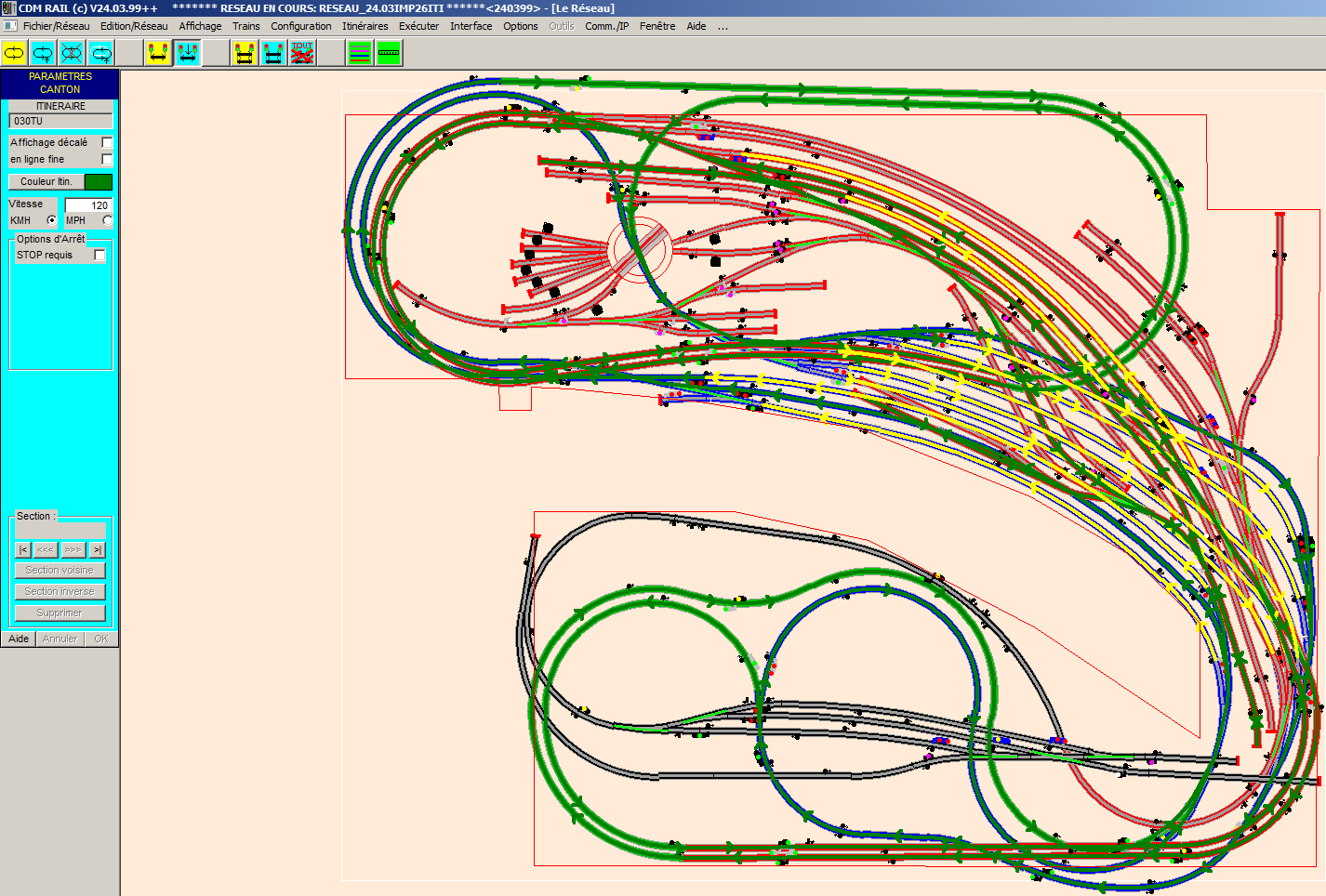Check the 'STOP requis' option

[99, 255]
